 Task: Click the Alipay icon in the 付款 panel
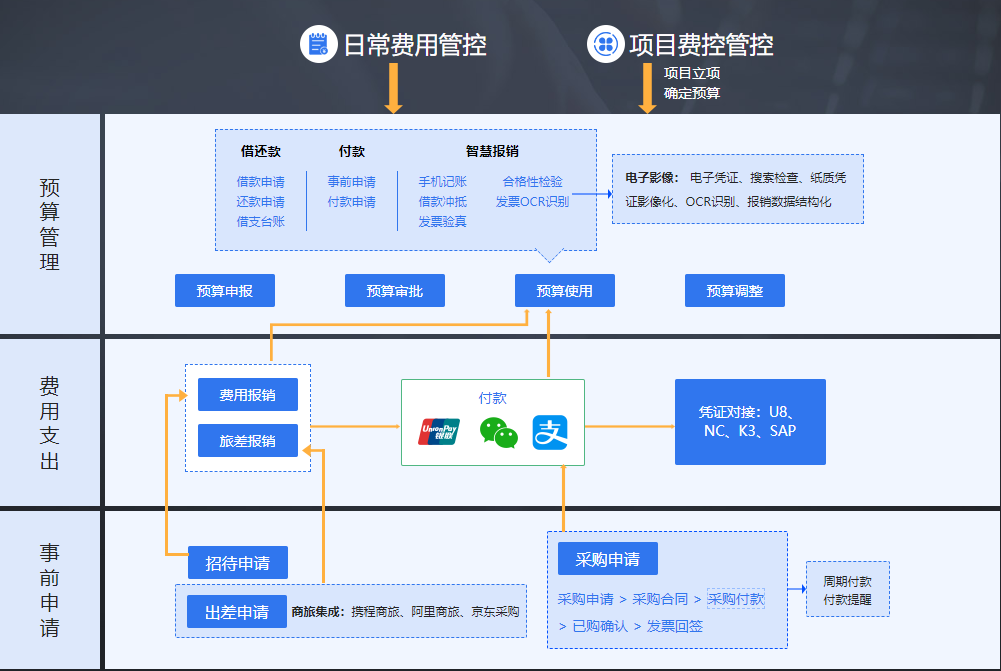coord(550,432)
